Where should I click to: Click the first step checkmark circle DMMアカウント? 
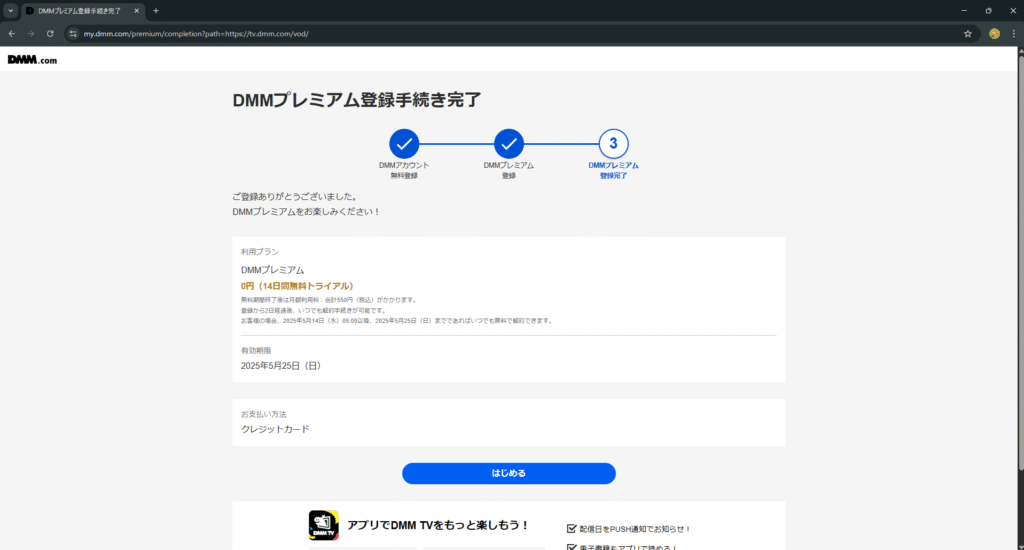tap(404, 144)
